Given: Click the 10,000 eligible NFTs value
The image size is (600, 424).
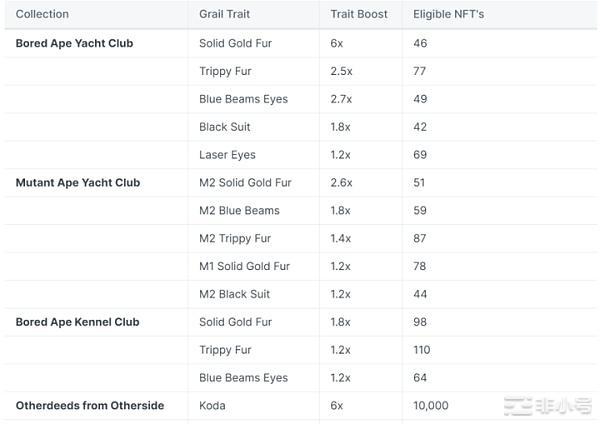Looking at the screenshot, I should pos(432,406).
